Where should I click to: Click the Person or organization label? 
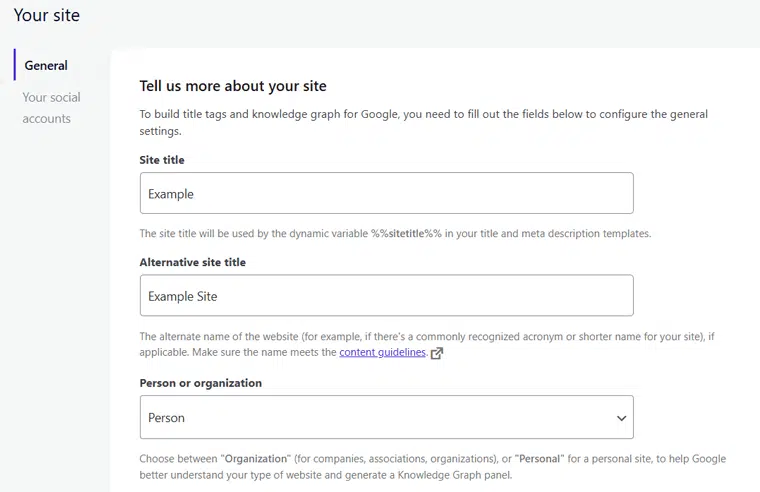tap(201, 383)
